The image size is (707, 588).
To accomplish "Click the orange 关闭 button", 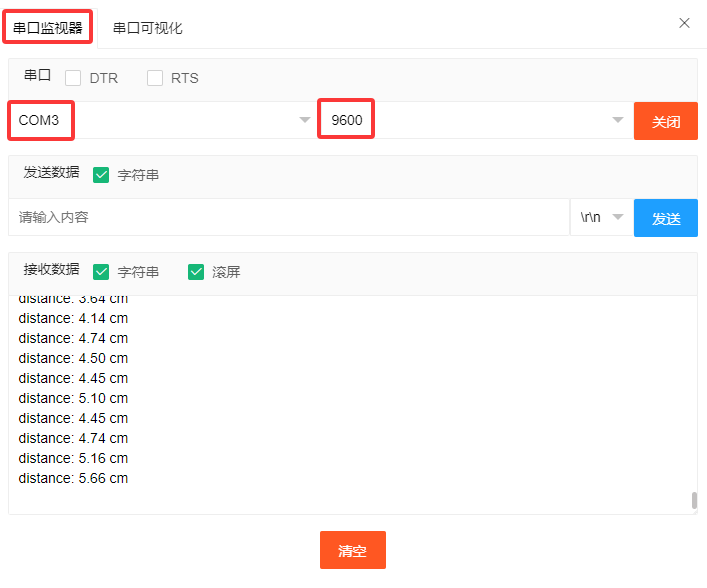I will tap(666, 121).
